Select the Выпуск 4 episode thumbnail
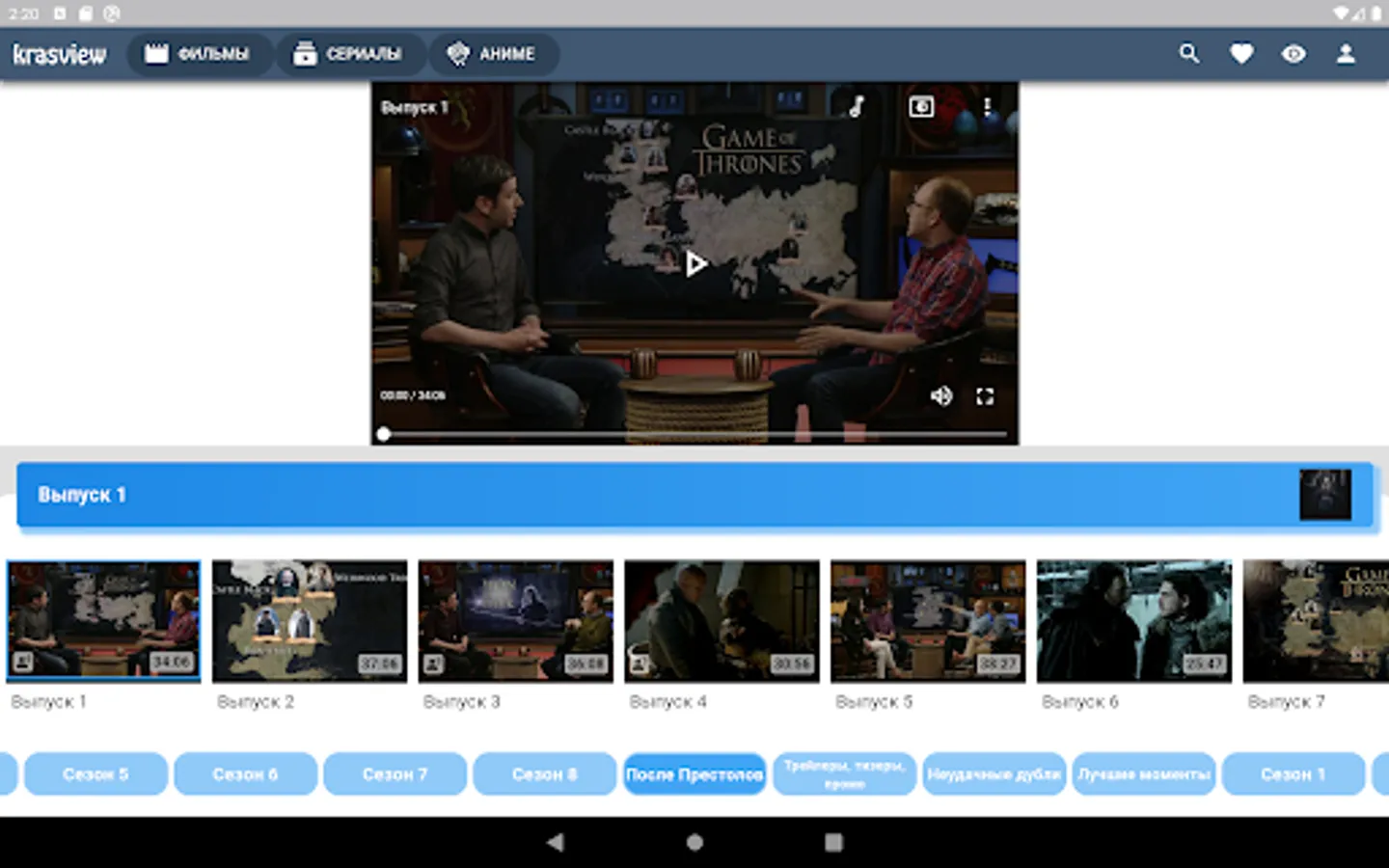The image size is (1389, 868). [722, 620]
